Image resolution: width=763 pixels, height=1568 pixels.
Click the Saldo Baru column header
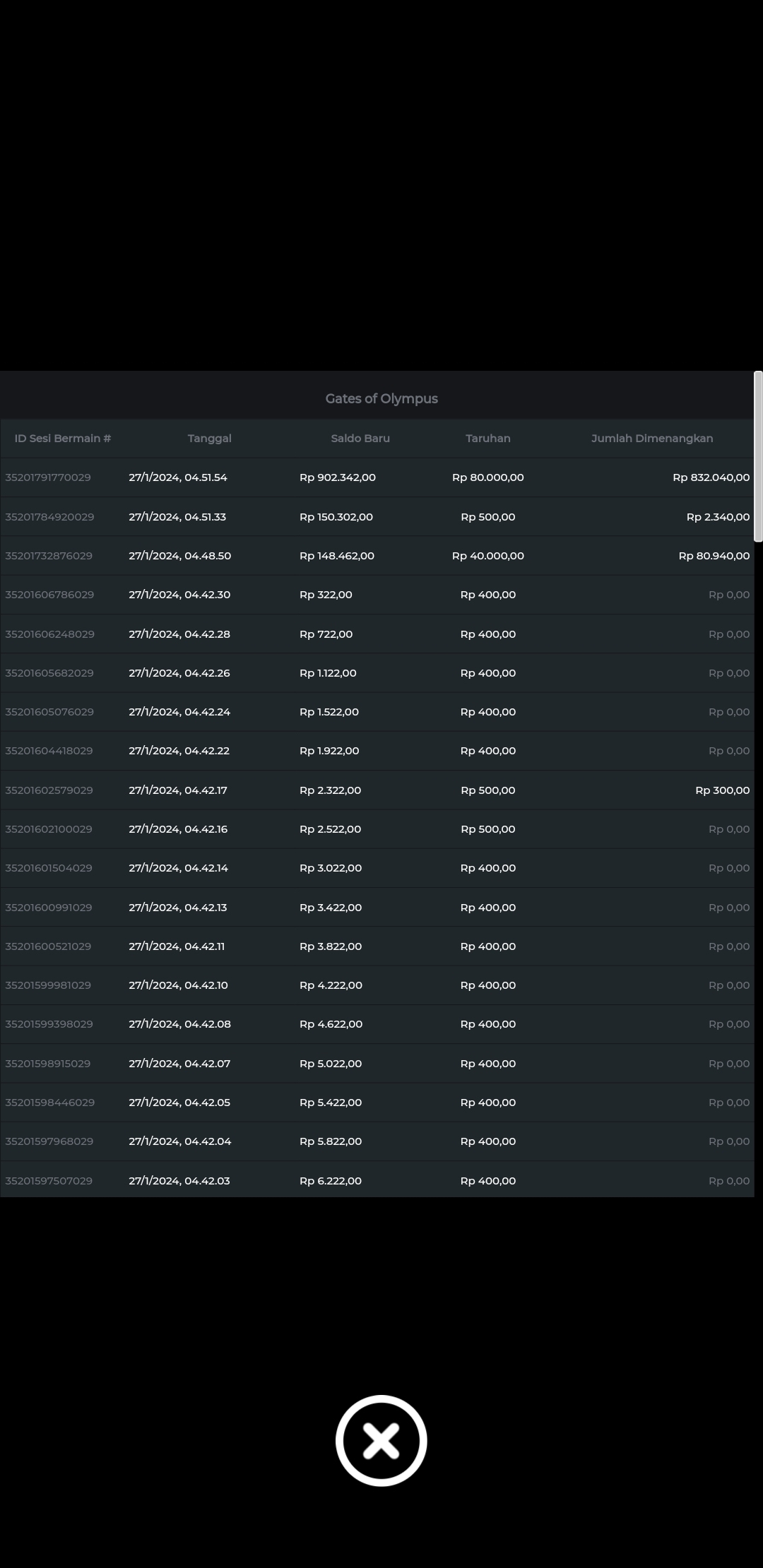(360, 438)
